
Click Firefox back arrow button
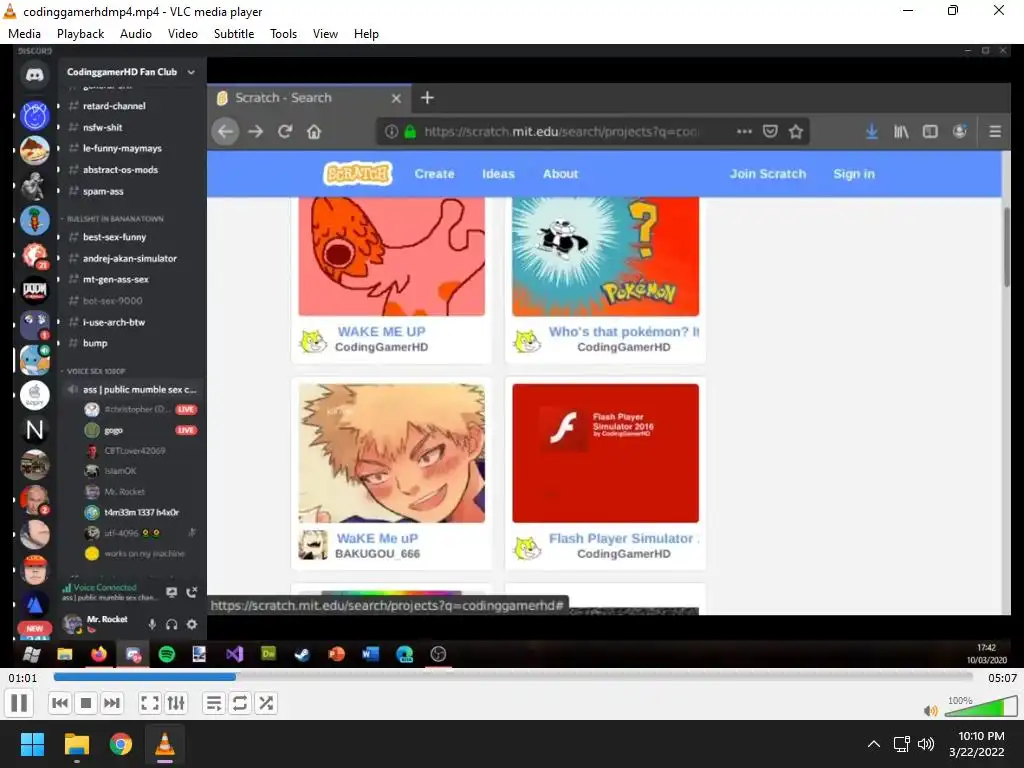pyautogui.click(x=225, y=132)
